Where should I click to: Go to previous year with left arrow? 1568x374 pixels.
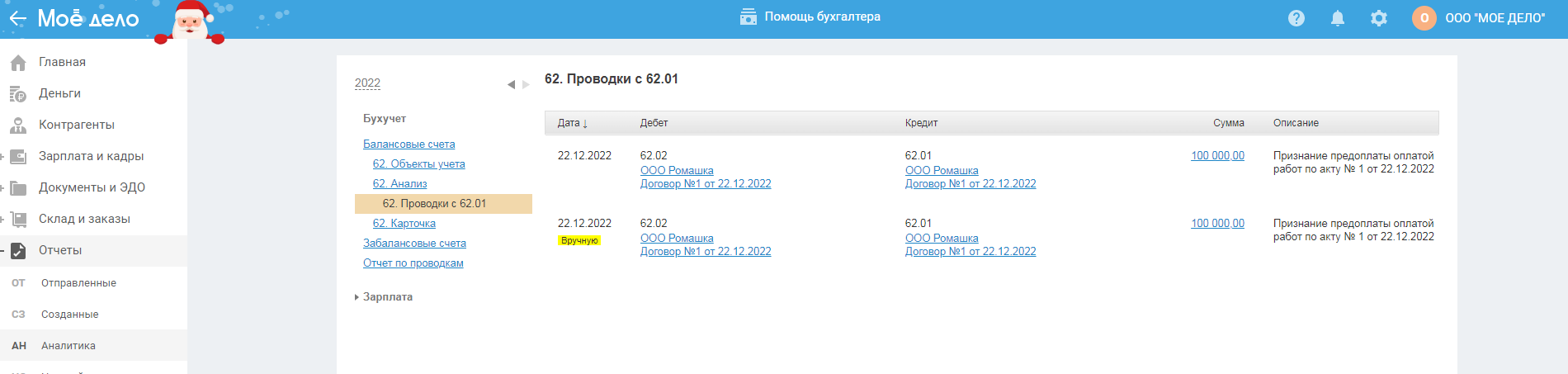click(x=511, y=84)
